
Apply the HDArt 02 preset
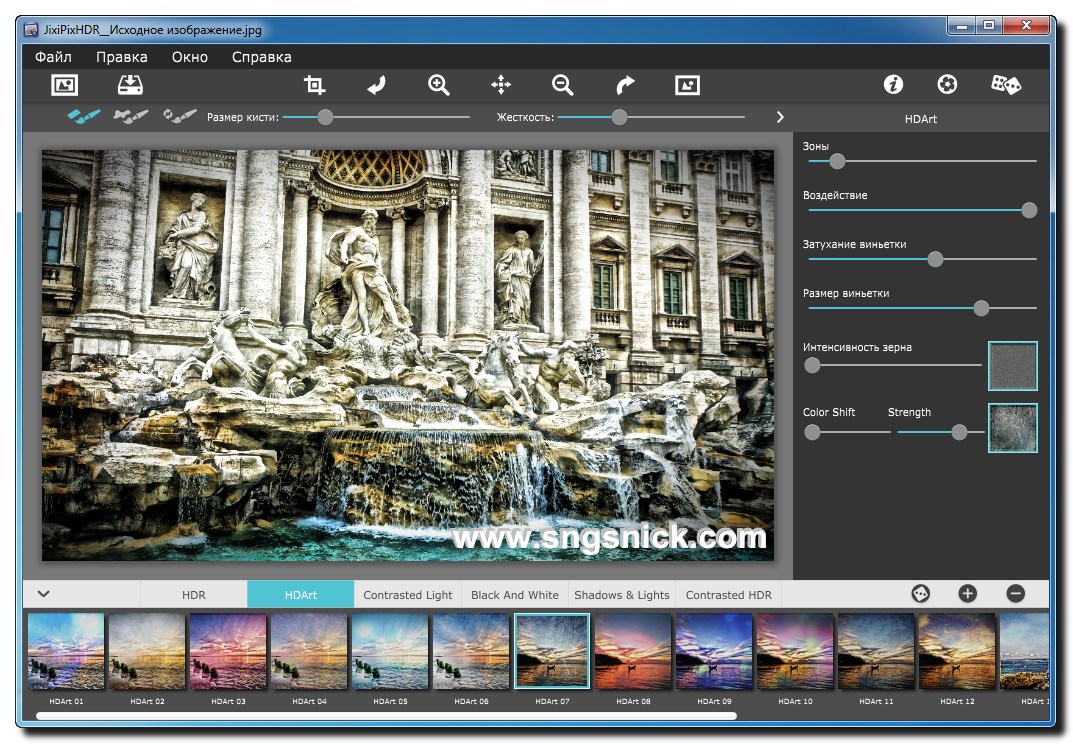point(147,651)
